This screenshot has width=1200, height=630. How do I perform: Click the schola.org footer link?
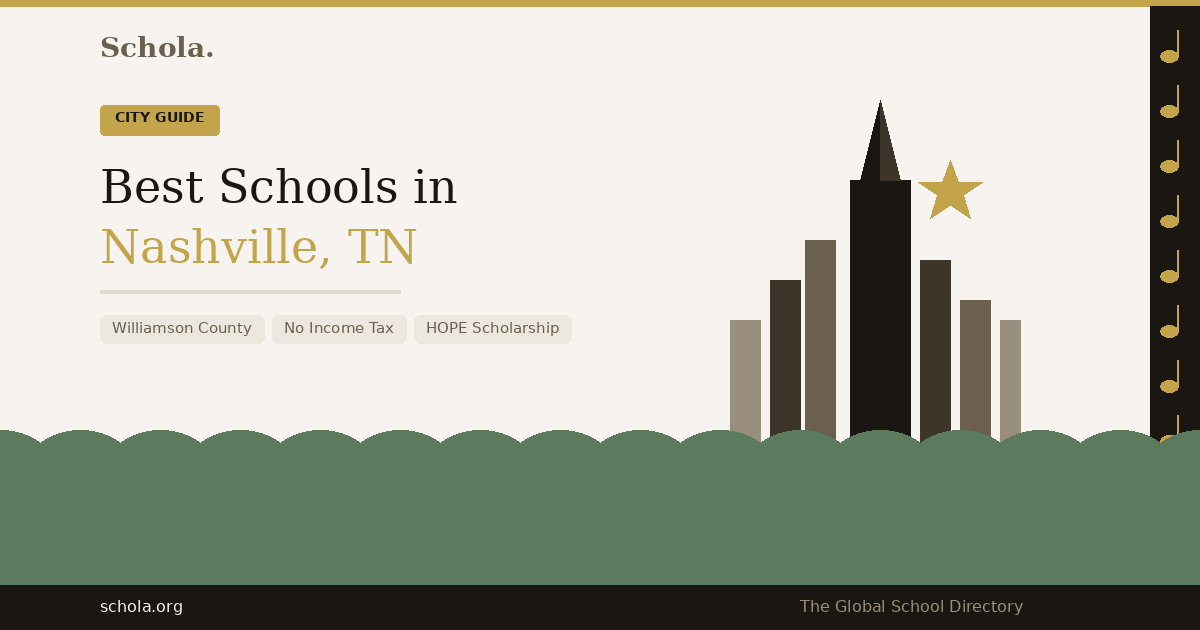pos(142,606)
